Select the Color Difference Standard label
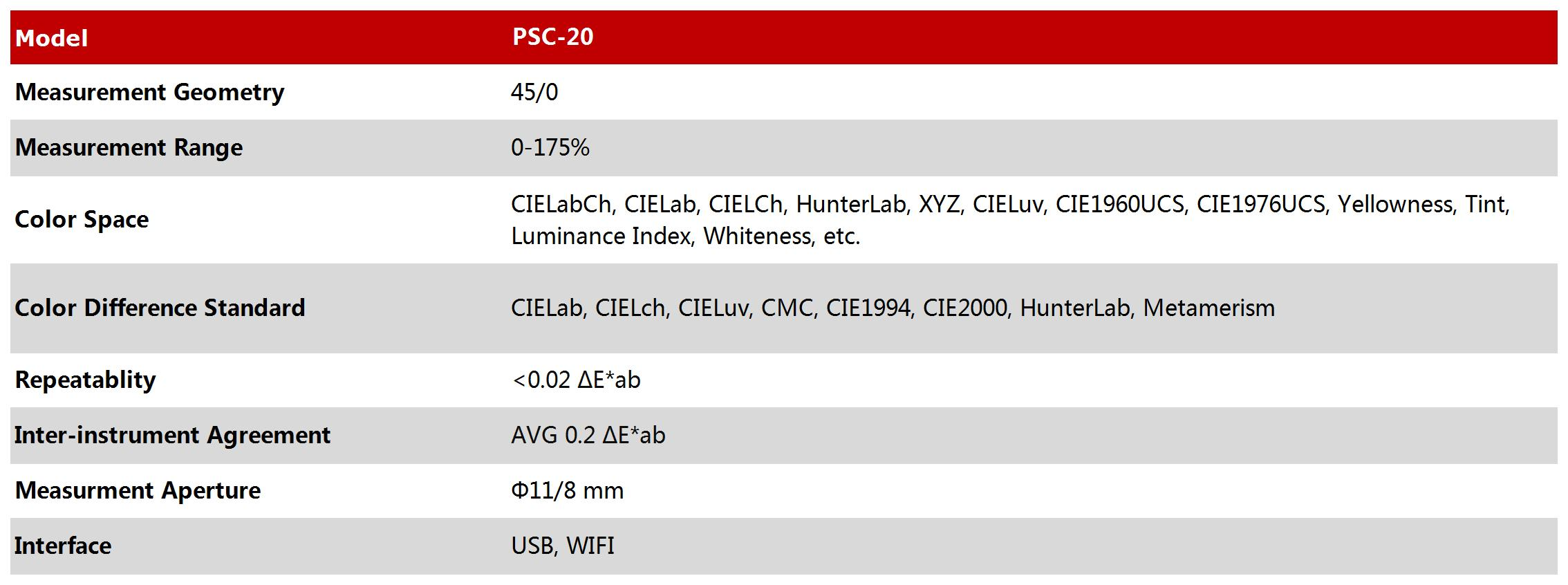This screenshot has height=585, width=1568. click(160, 308)
